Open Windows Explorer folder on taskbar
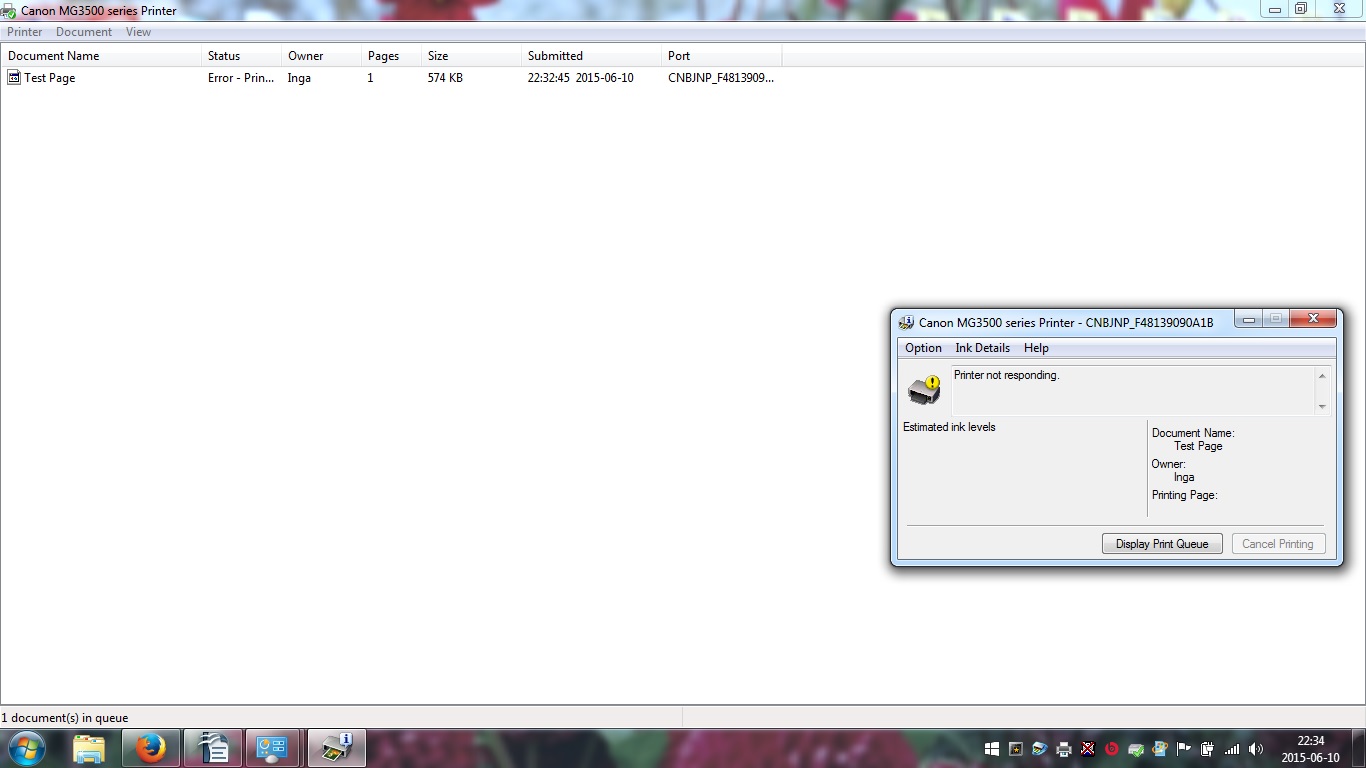Screen dimensions: 1366x768 click(89, 748)
